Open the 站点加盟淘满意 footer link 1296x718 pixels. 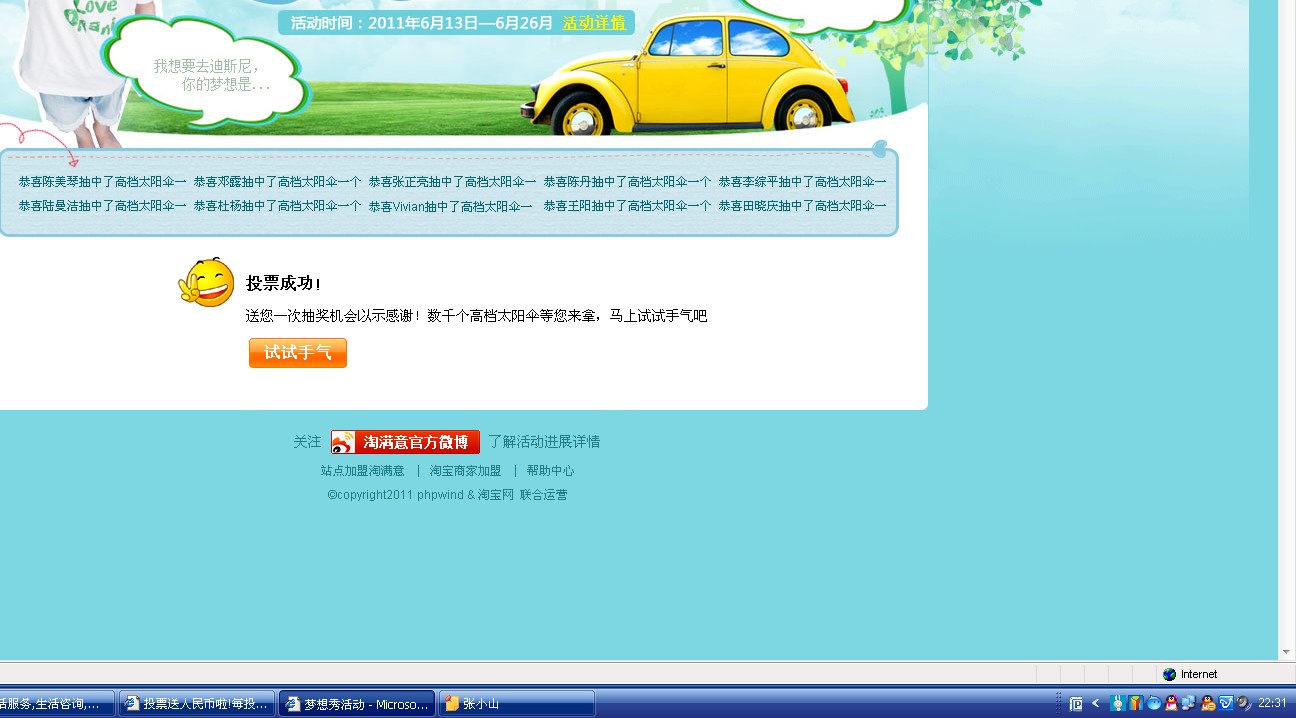[362, 471]
